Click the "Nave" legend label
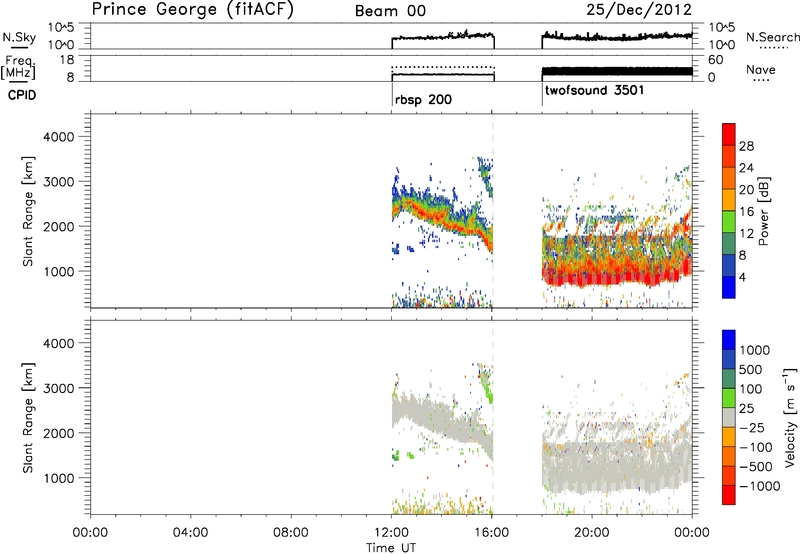 [761, 70]
